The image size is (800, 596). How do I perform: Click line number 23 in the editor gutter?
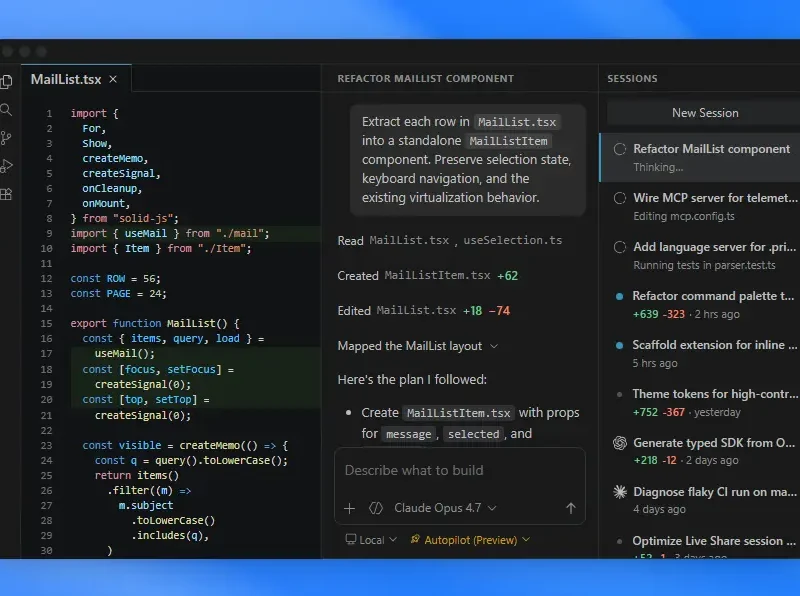pyautogui.click(x=46, y=445)
